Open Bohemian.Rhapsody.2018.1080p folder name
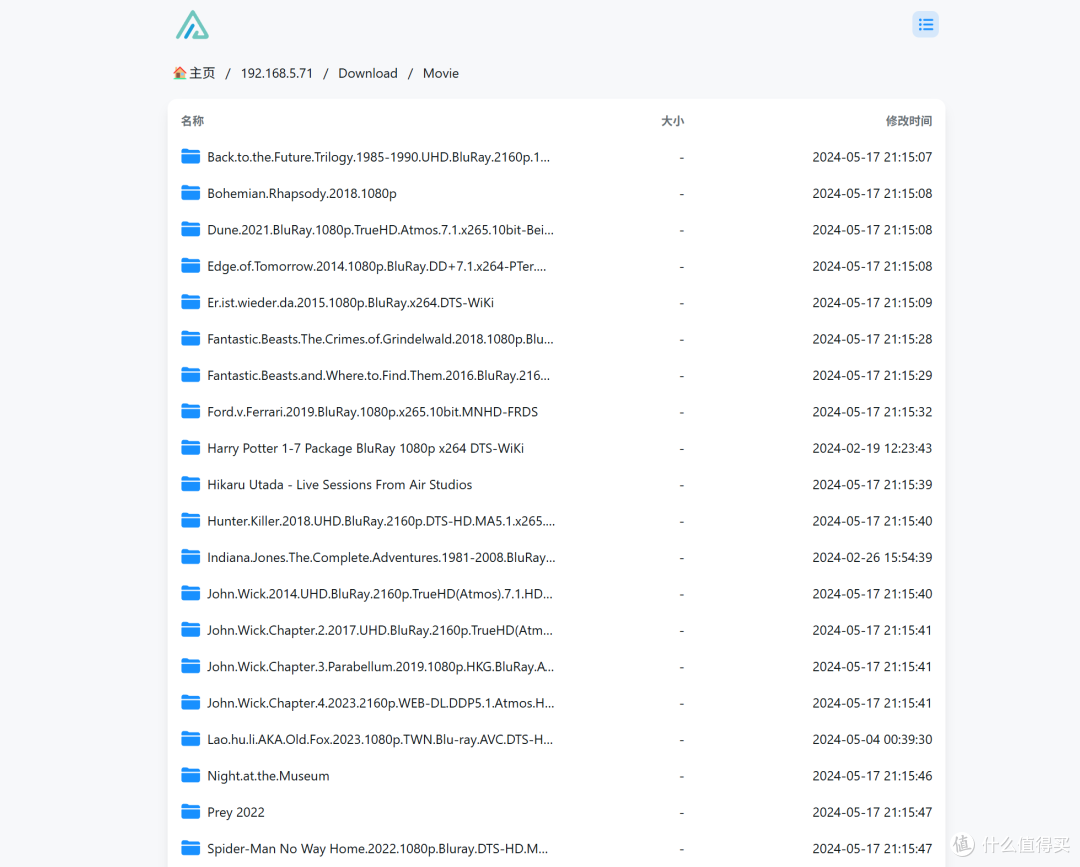 click(x=302, y=194)
